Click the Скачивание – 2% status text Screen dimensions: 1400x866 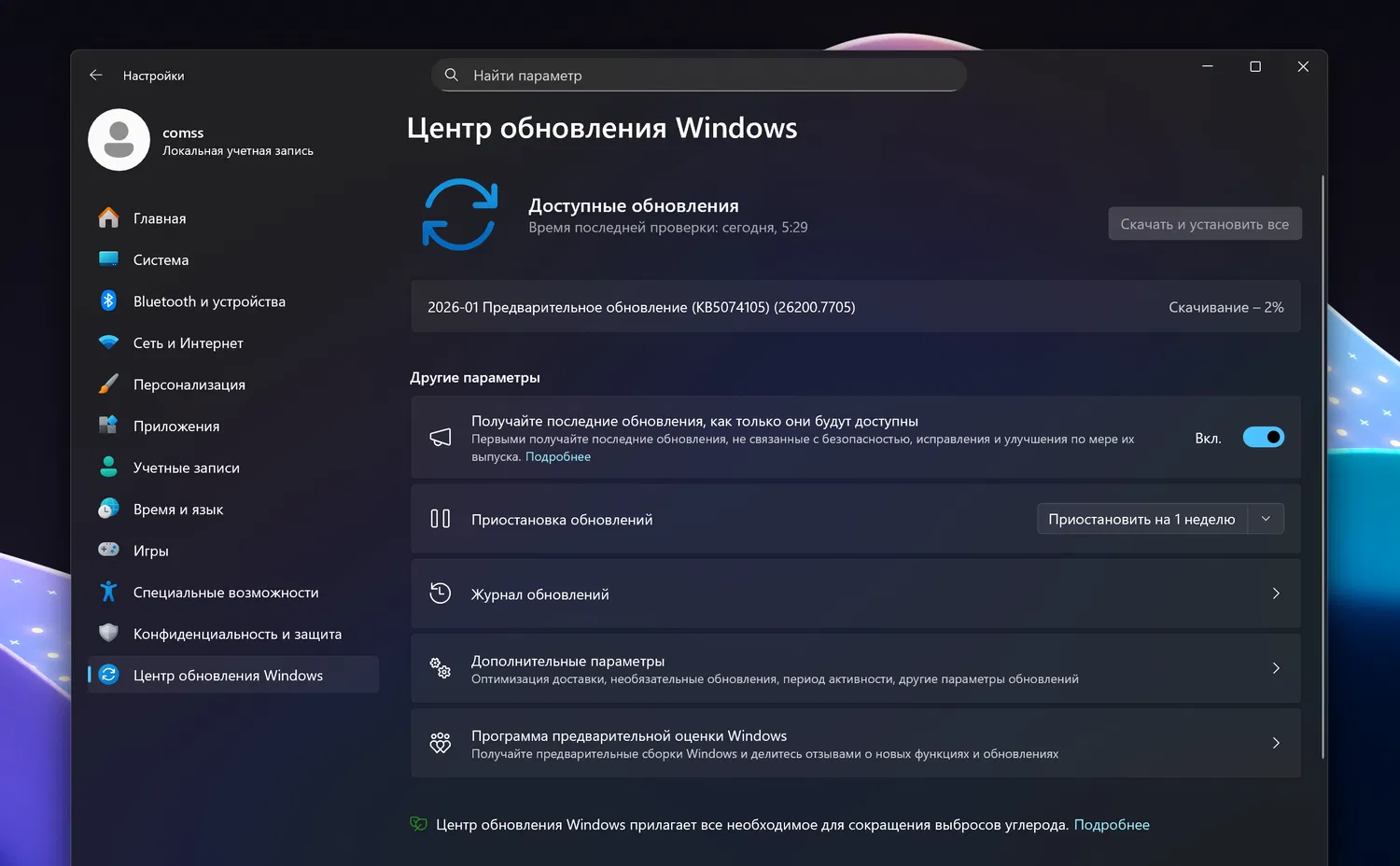1226,307
